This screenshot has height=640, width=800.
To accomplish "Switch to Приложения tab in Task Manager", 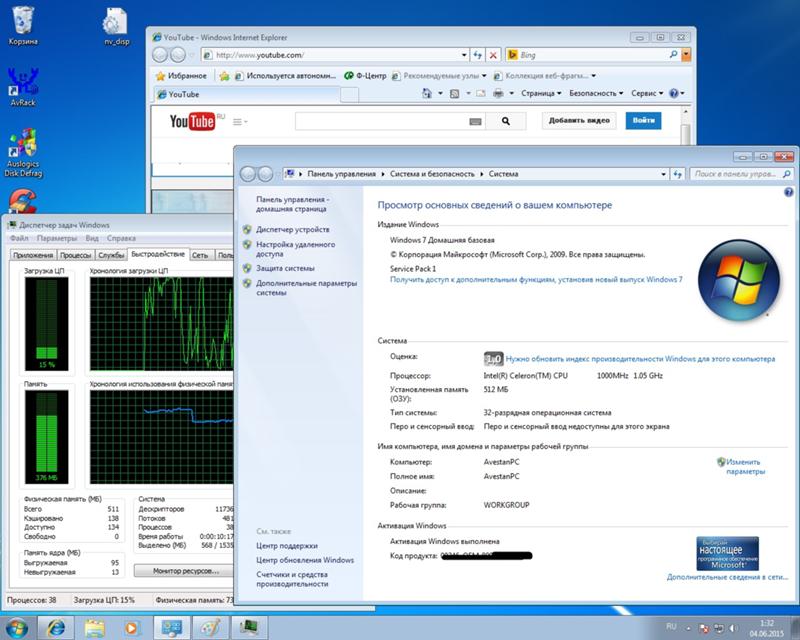I will [33, 255].
